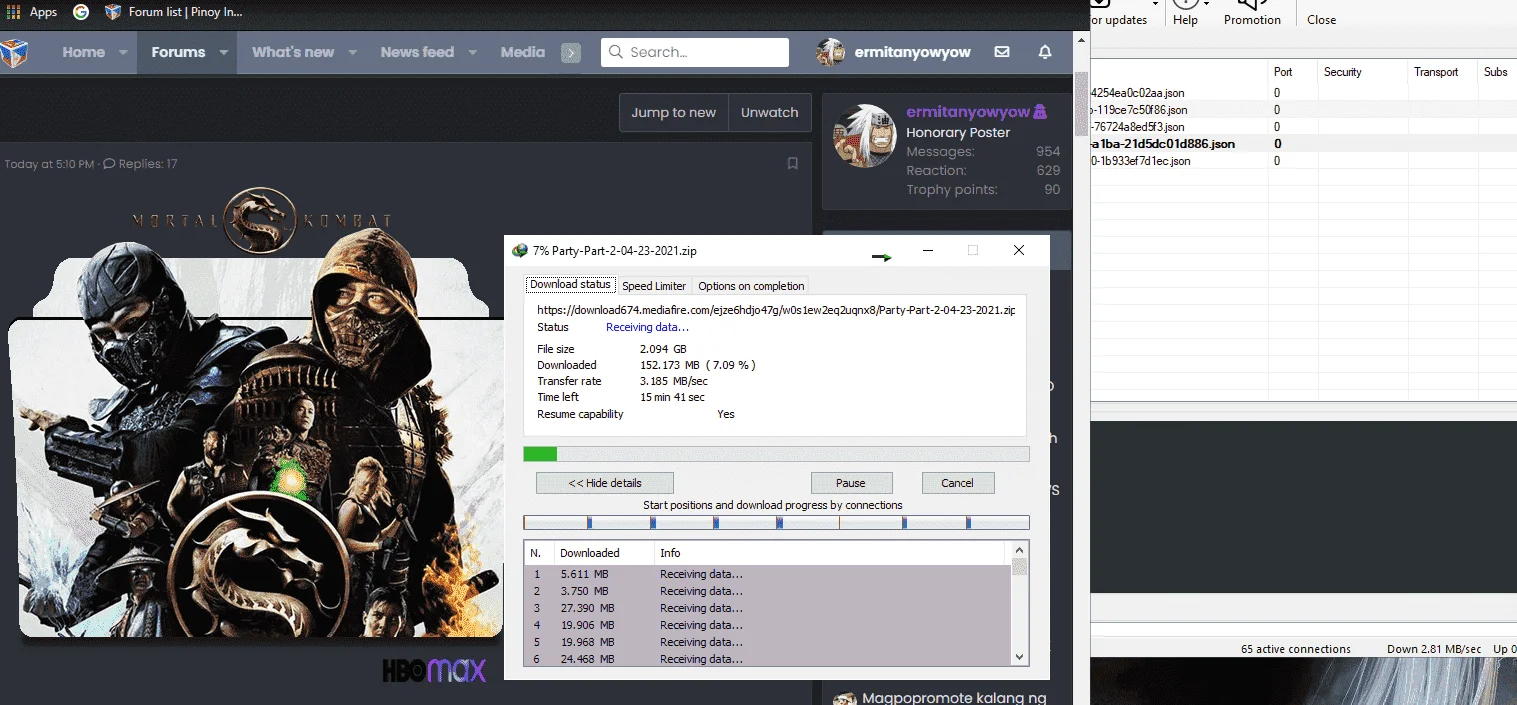The height and width of the screenshot is (705, 1517).
Task: Click the sidebar profile avatar image
Action: coord(864,136)
